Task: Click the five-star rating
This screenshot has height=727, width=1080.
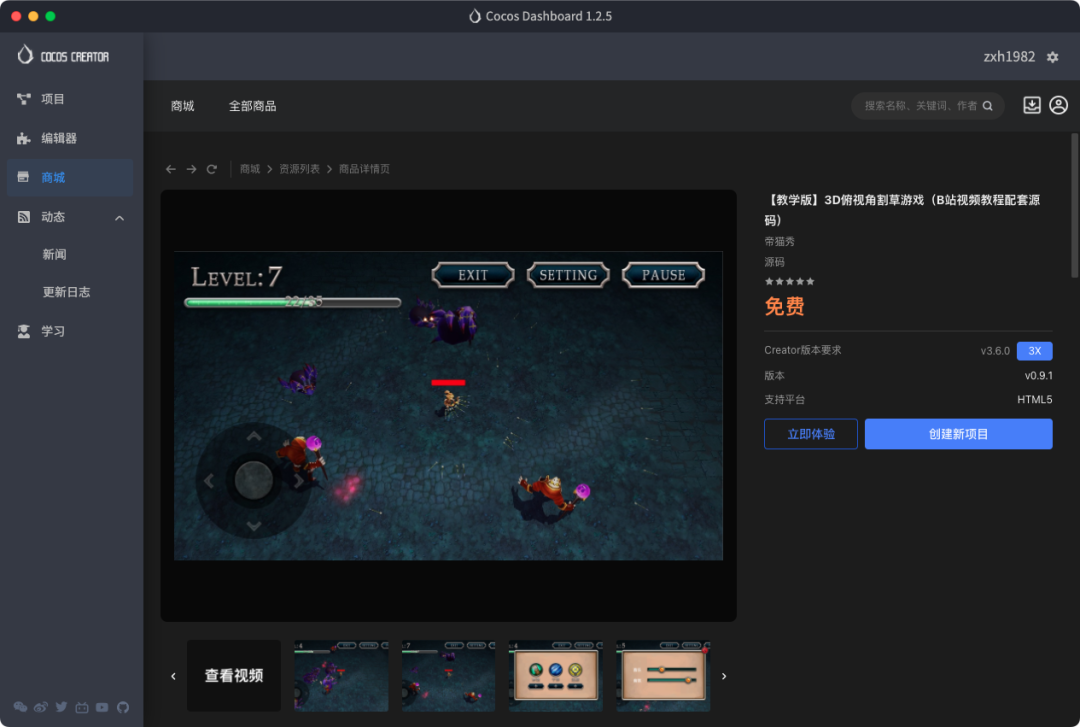Action: tap(789, 281)
